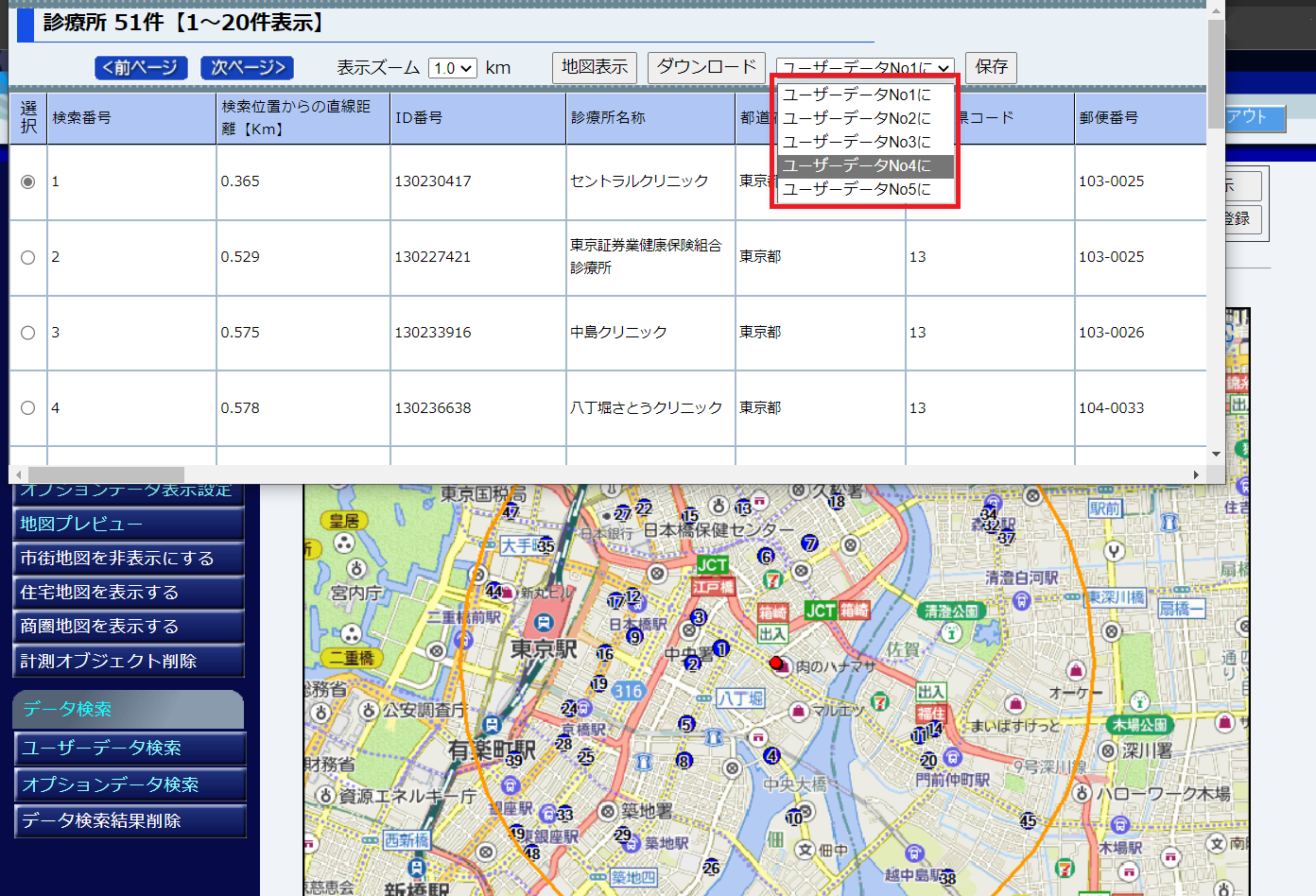Screen dimensions: 1316x896
Task: Click the popup scroll-right arrow
Action: (x=1196, y=474)
